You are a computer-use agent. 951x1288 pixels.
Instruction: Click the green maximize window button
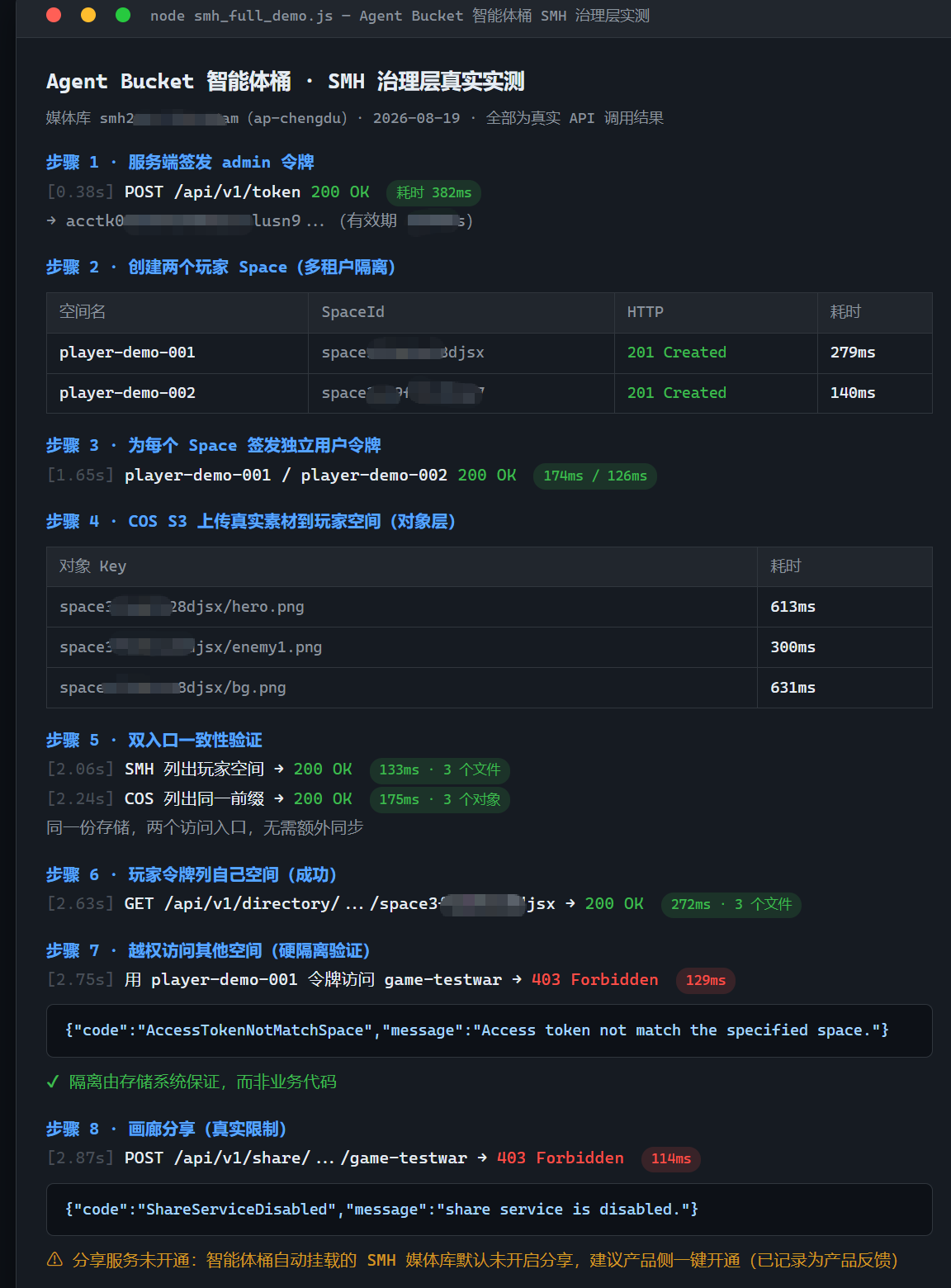(x=123, y=15)
